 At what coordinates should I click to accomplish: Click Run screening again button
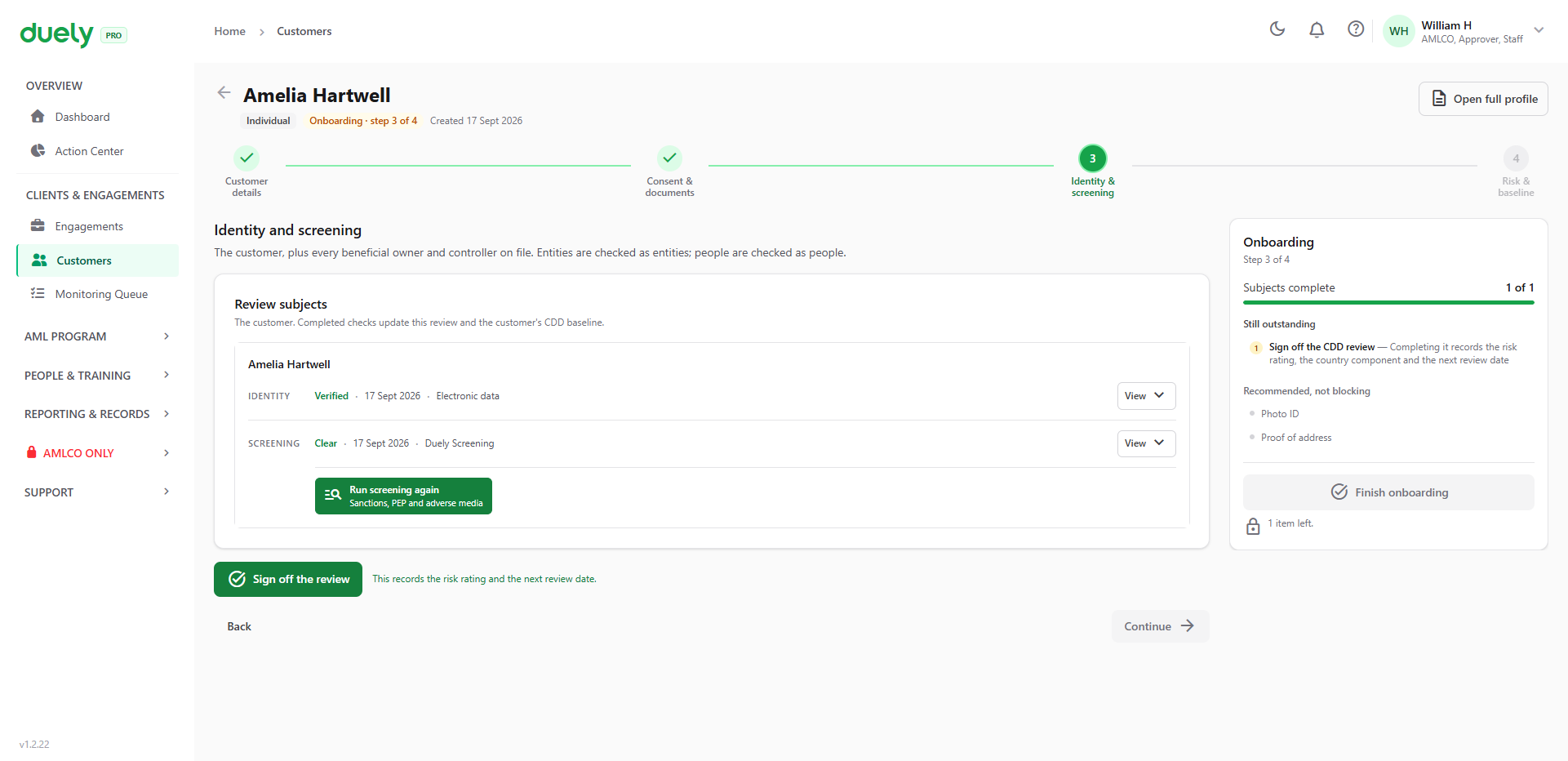point(403,496)
